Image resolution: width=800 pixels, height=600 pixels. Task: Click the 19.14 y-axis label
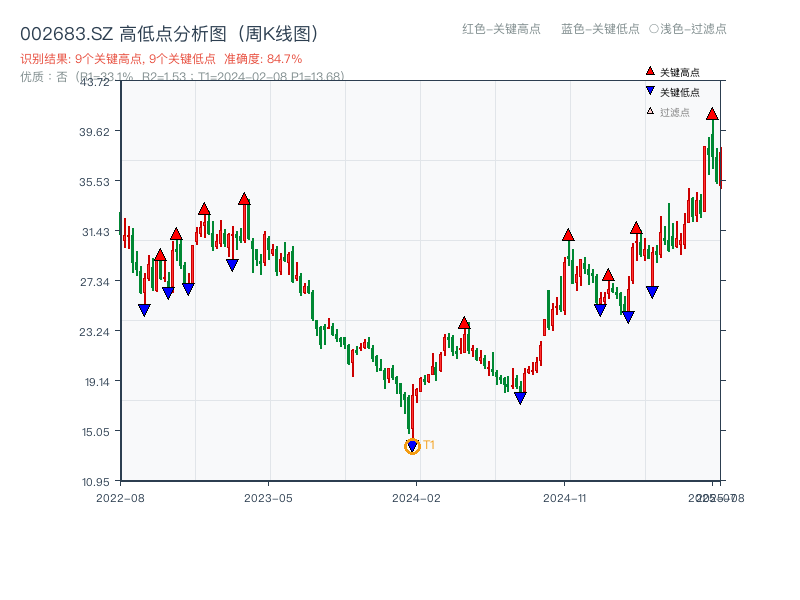pos(97,382)
